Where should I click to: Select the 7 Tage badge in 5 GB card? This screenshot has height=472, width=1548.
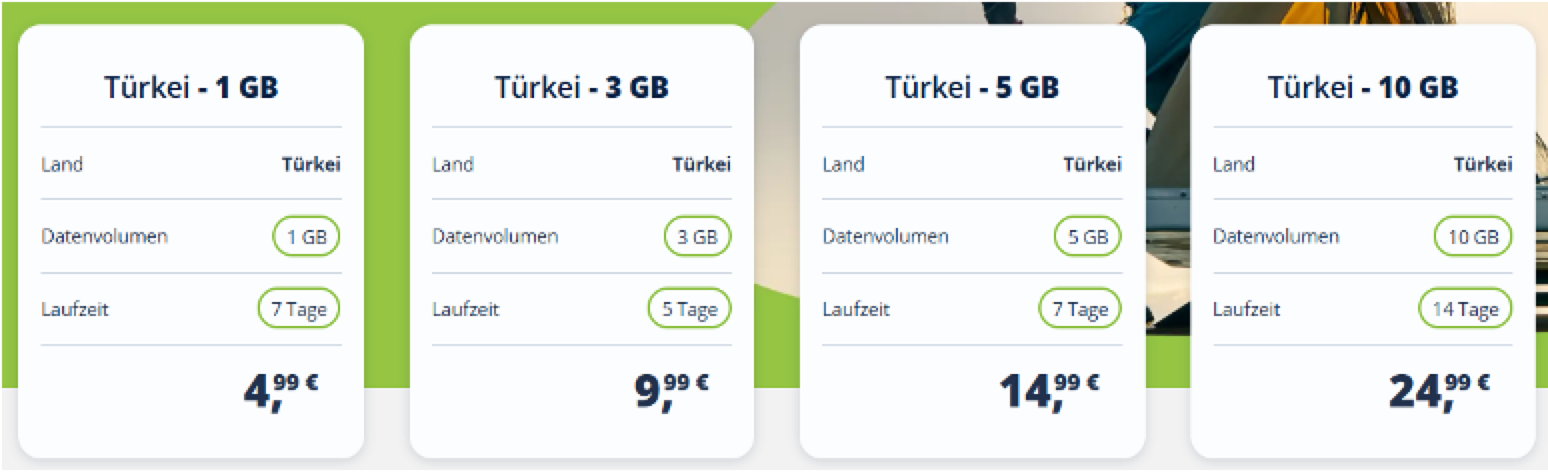pyautogui.click(x=1080, y=309)
